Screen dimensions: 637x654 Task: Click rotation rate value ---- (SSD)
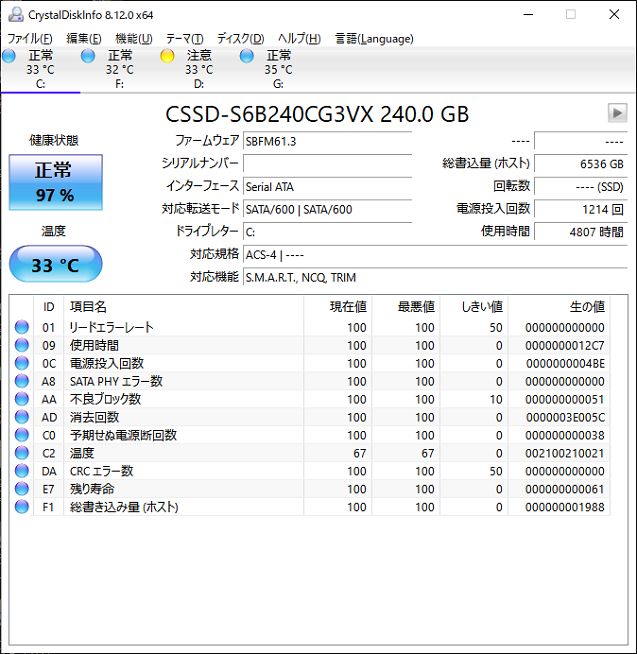click(581, 186)
